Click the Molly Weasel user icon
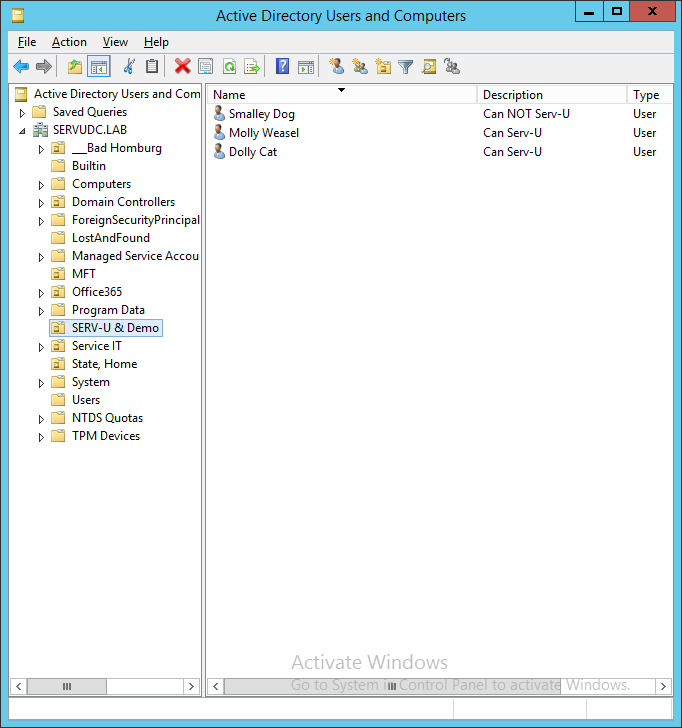The width and height of the screenshot is (682, 728). click(219, 132)
